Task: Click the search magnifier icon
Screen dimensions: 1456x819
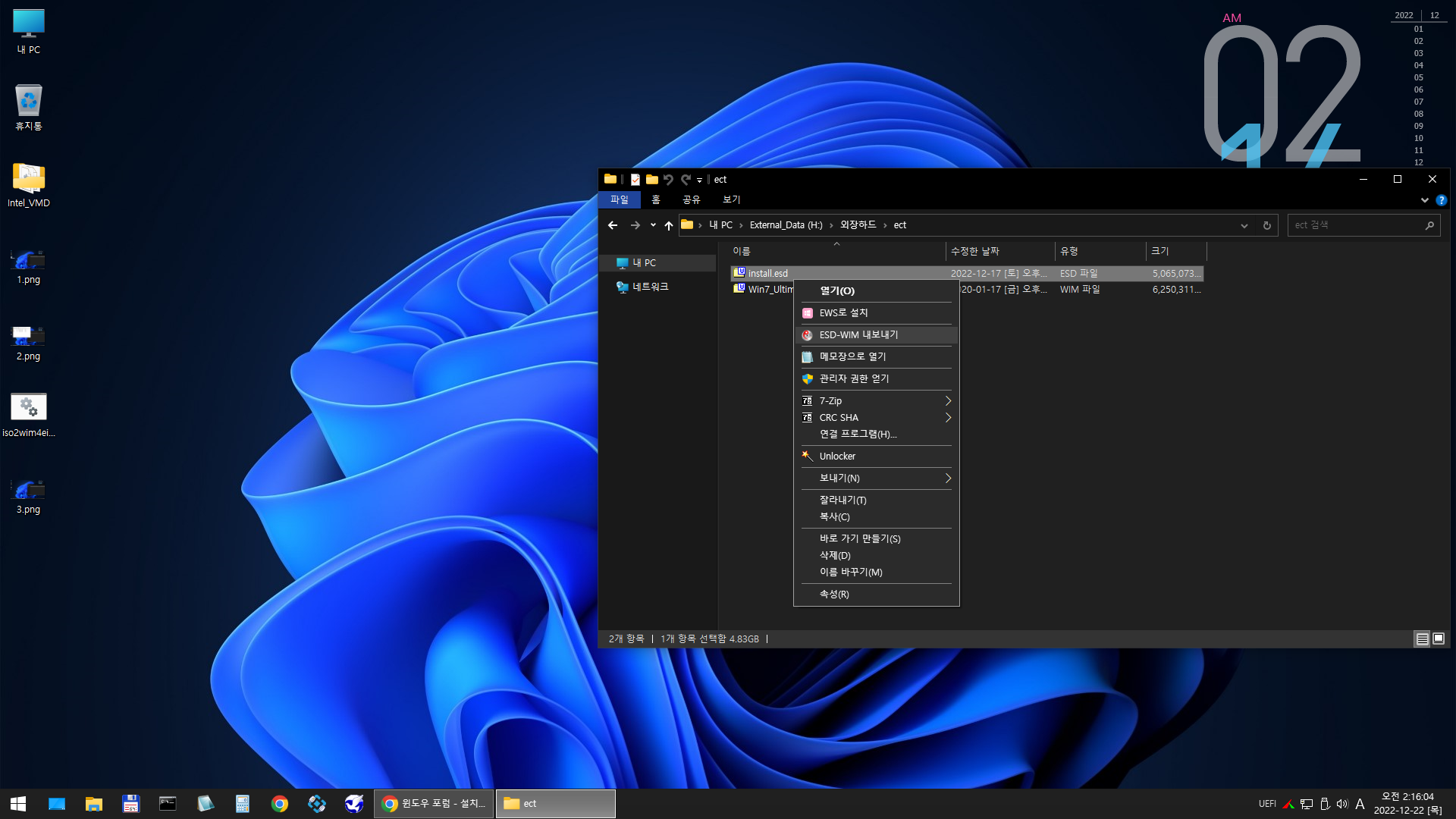Action: [x=1429, y=225]
